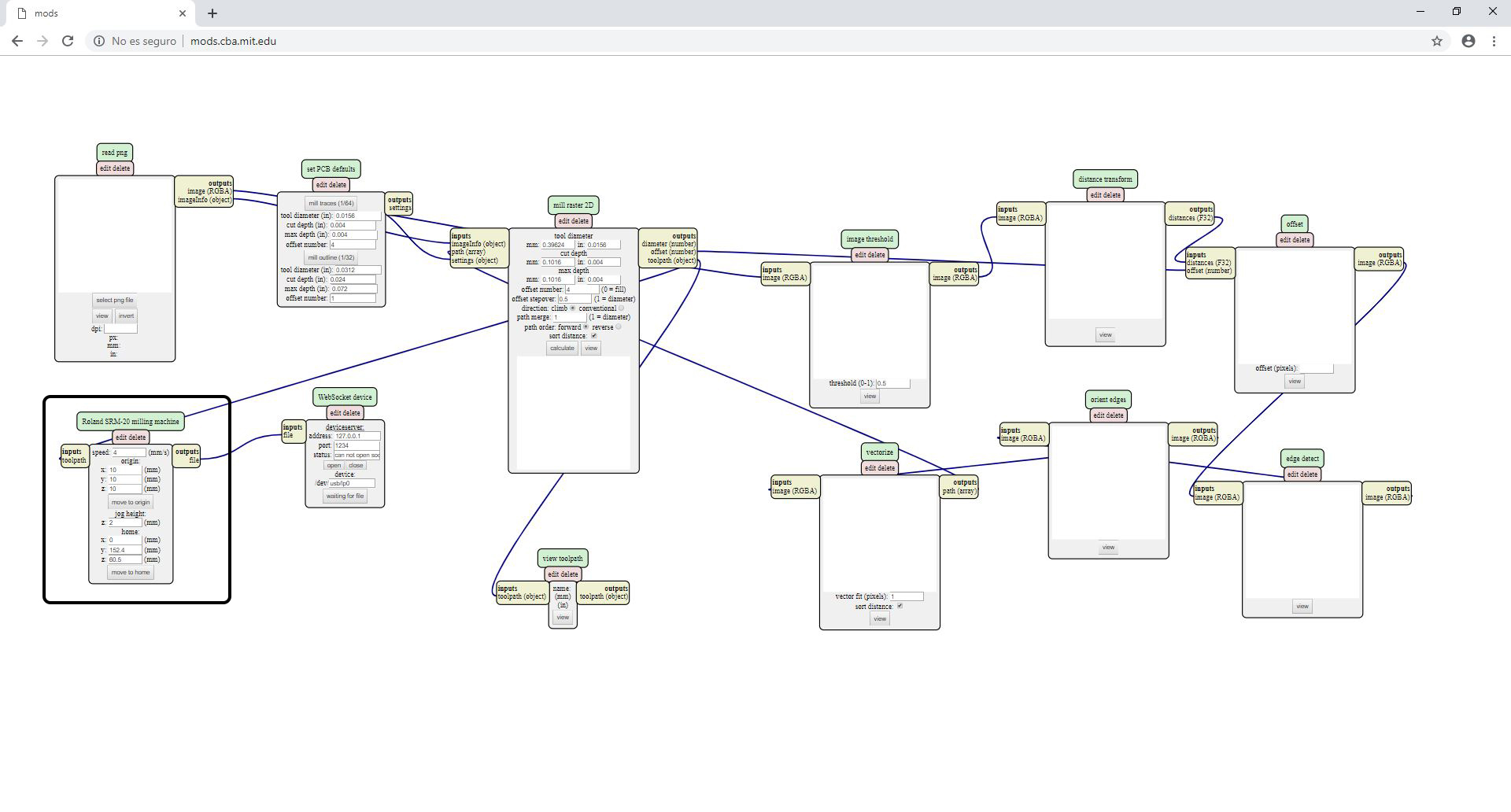Select the reverse path order radio button
This screenshot has width=1511, height=812.
[618, 327]
